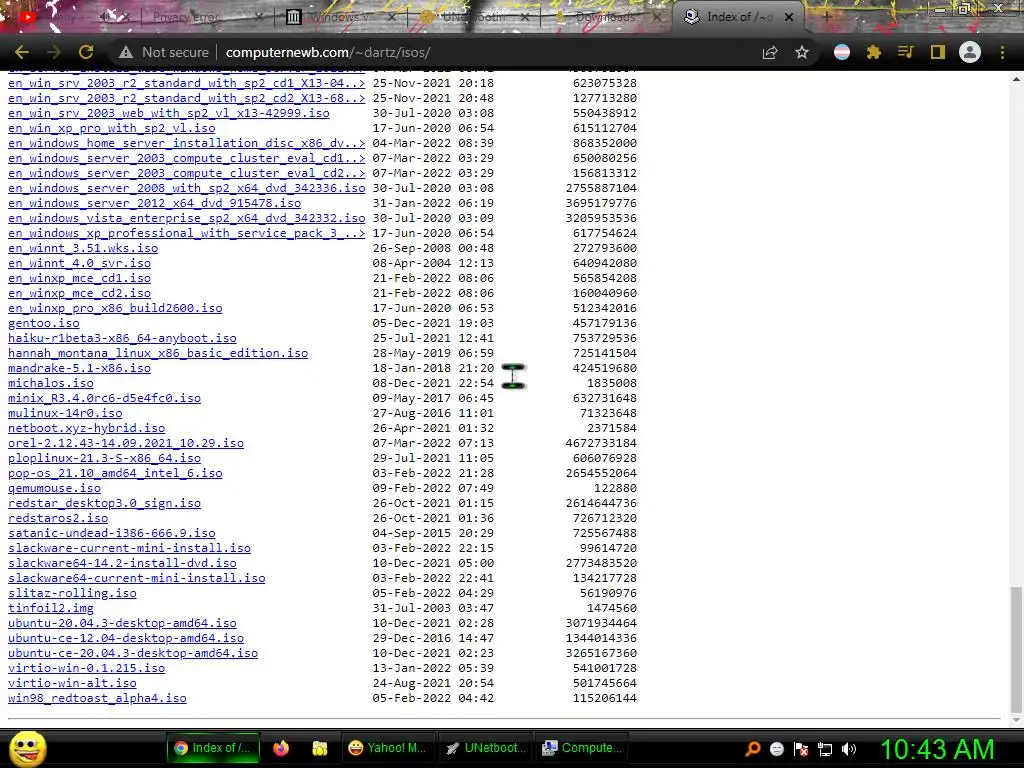Reload the page with the refresh icon
Image resolution: width=1024 pixels, height=768 pixels.
(86, 52)
